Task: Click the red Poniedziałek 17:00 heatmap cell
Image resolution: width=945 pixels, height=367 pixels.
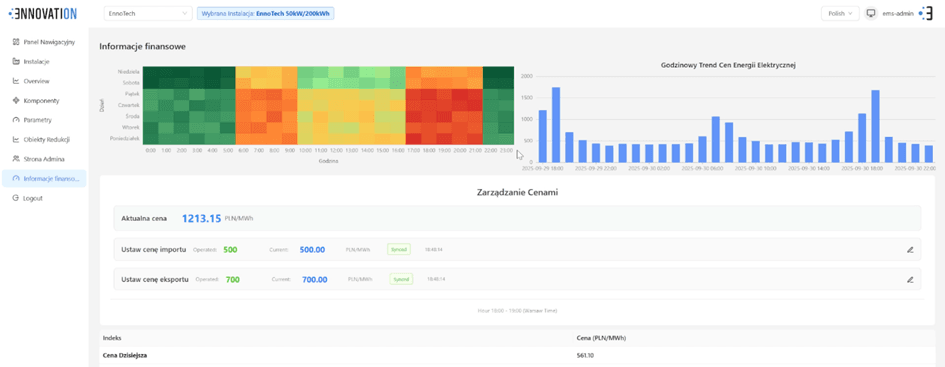Action: 413,139
